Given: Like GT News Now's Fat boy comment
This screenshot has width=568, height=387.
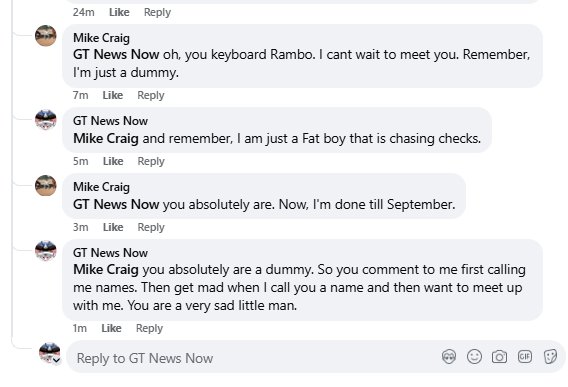Looking at the screenshot, I should click(x=113, y=161).
